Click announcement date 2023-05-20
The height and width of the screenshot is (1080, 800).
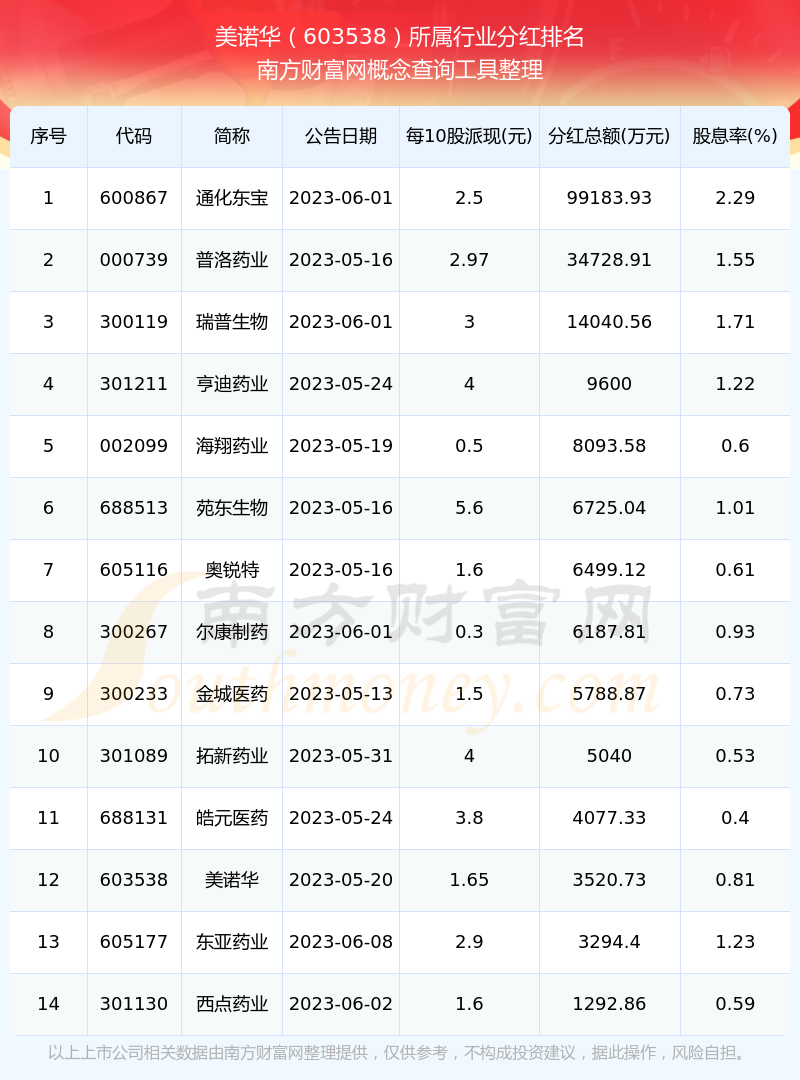341,880
